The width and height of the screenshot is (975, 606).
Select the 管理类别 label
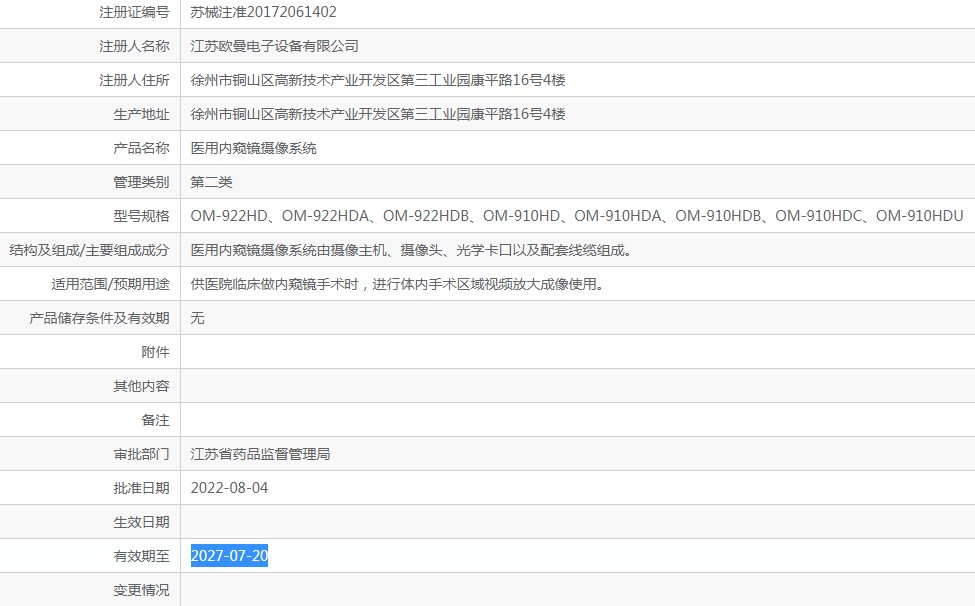pos(141,182)
